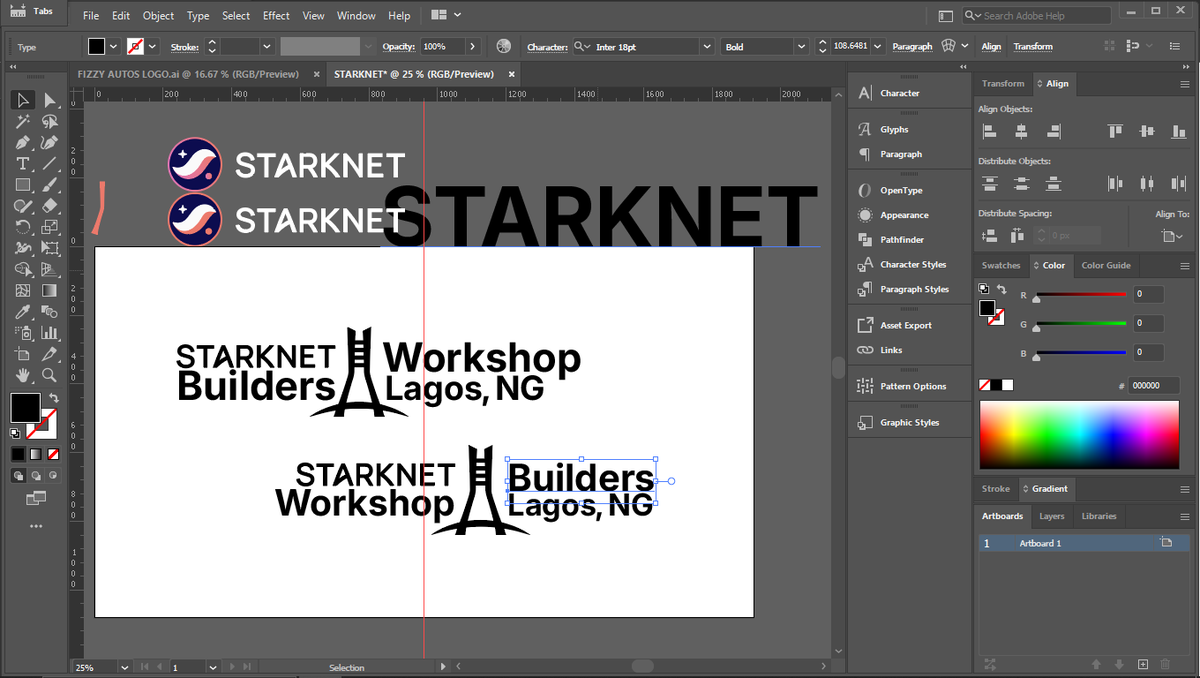Open the workspace layout switcher dropdown
The image size is (1200, 678).
tap(446, 15)
